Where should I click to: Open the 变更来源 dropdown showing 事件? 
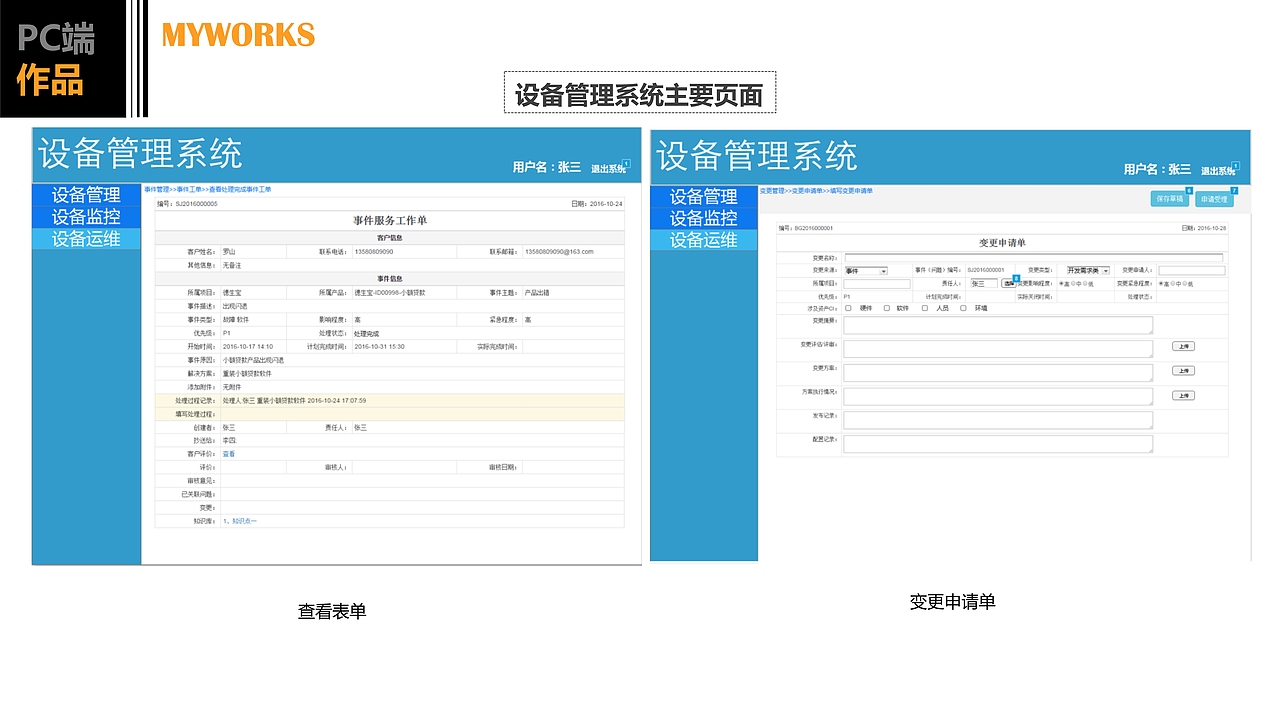866,271
